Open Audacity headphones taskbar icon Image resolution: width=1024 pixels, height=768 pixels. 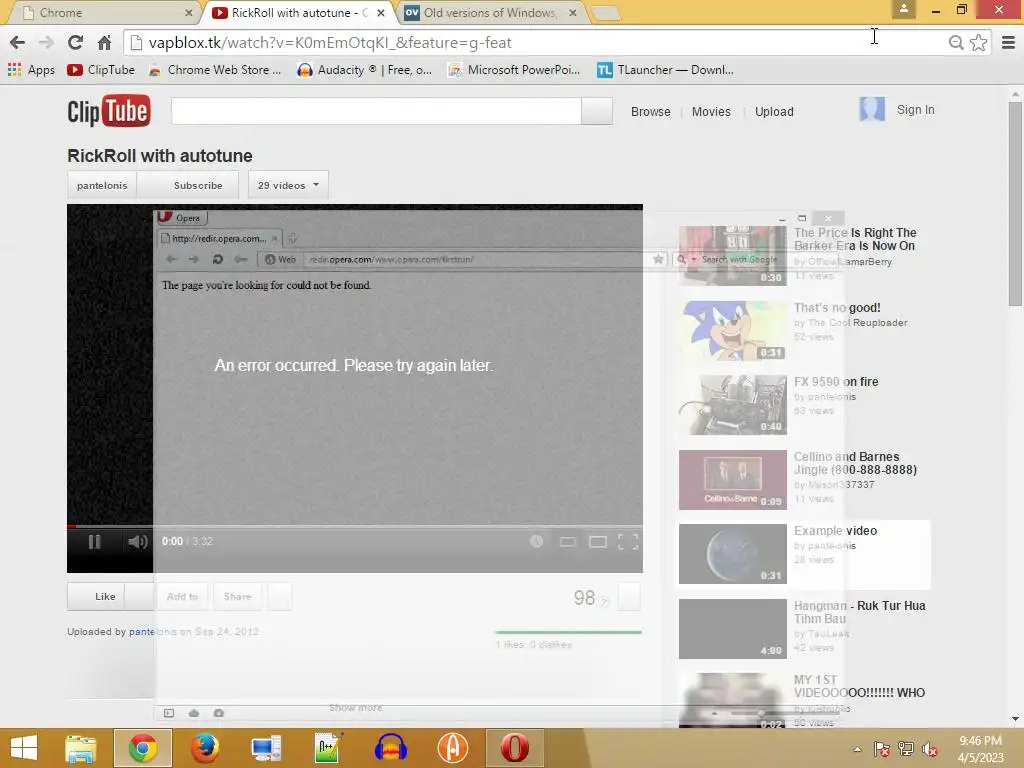[x=391, y=748]
